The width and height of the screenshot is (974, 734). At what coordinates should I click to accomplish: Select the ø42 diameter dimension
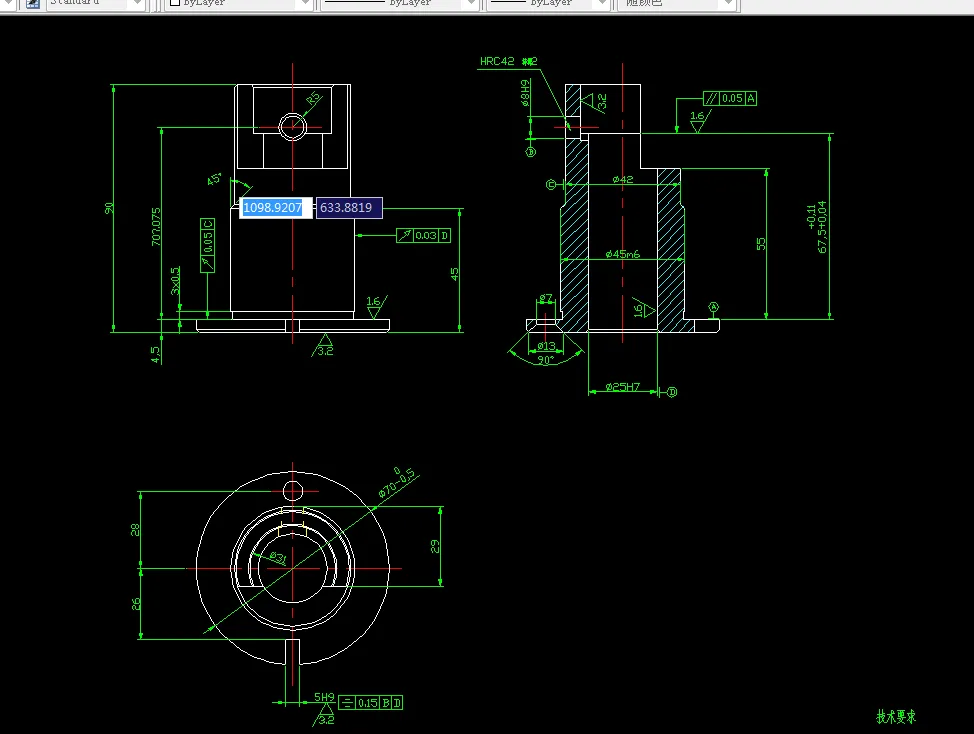tap(622, 179)
